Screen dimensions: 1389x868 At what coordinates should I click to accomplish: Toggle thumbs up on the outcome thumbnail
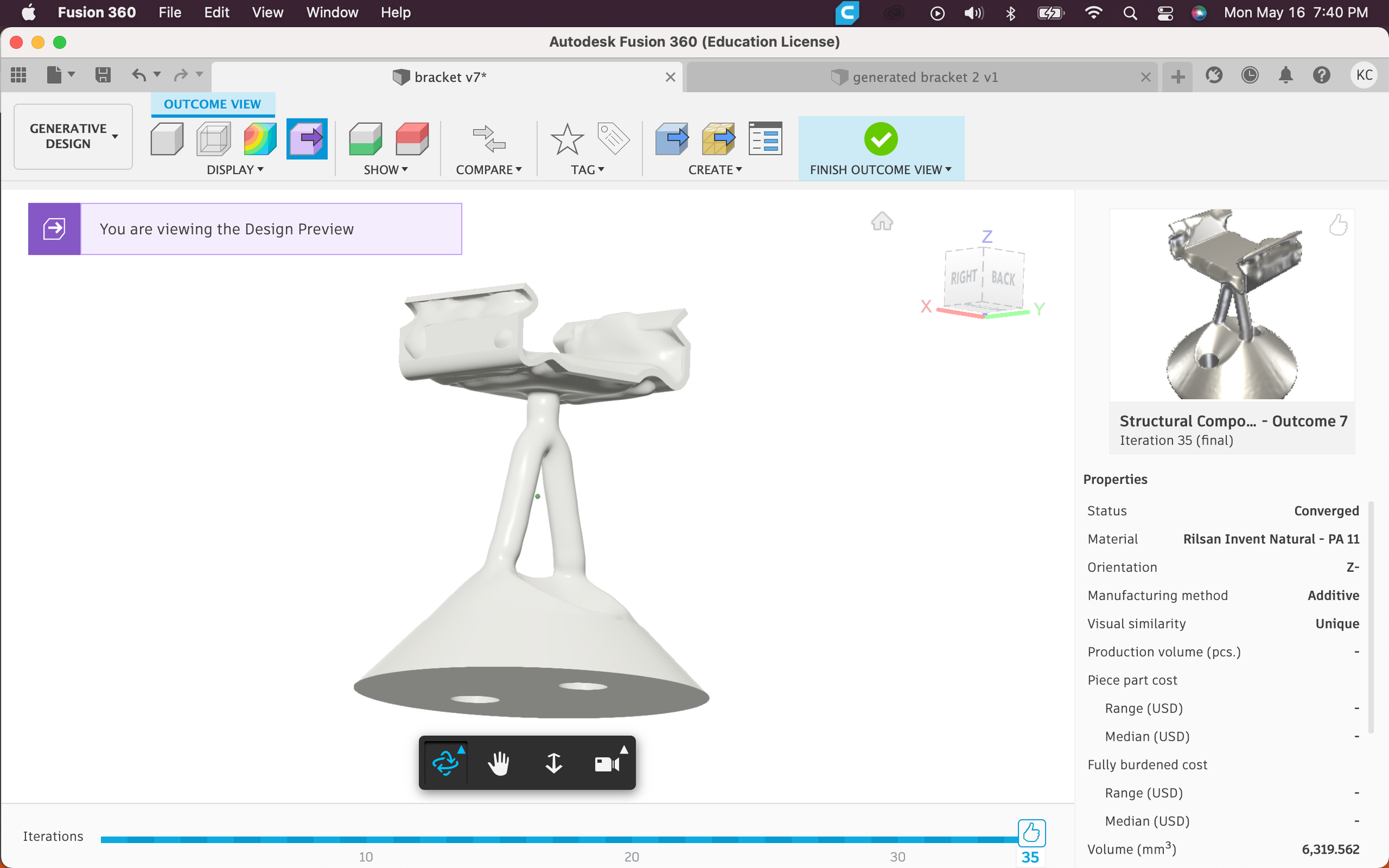1337,225
